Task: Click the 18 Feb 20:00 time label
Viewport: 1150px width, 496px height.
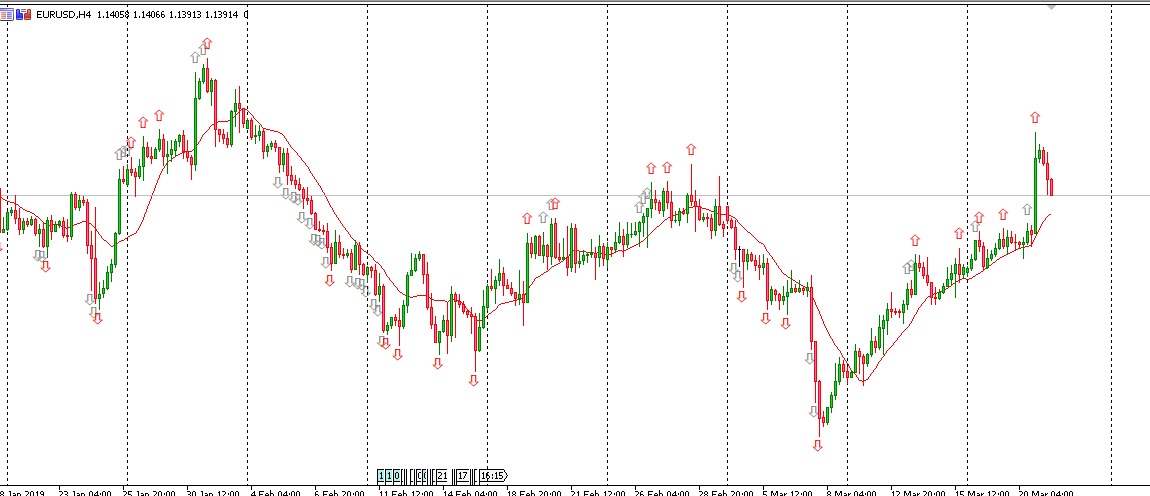Action: click(x=534, y=492)
